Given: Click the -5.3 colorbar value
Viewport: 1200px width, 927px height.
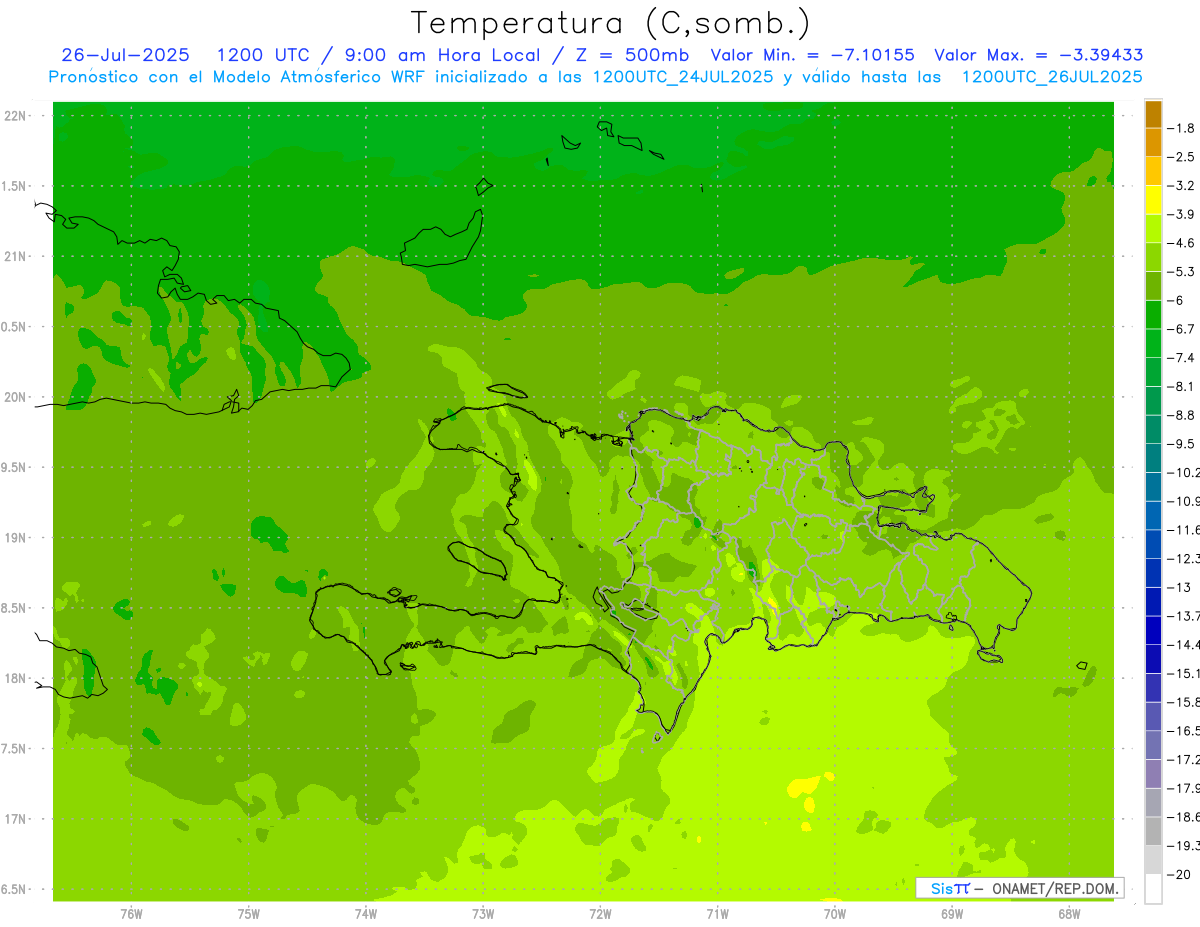Looking at the screenshot, I should (x=1181, y=271).
